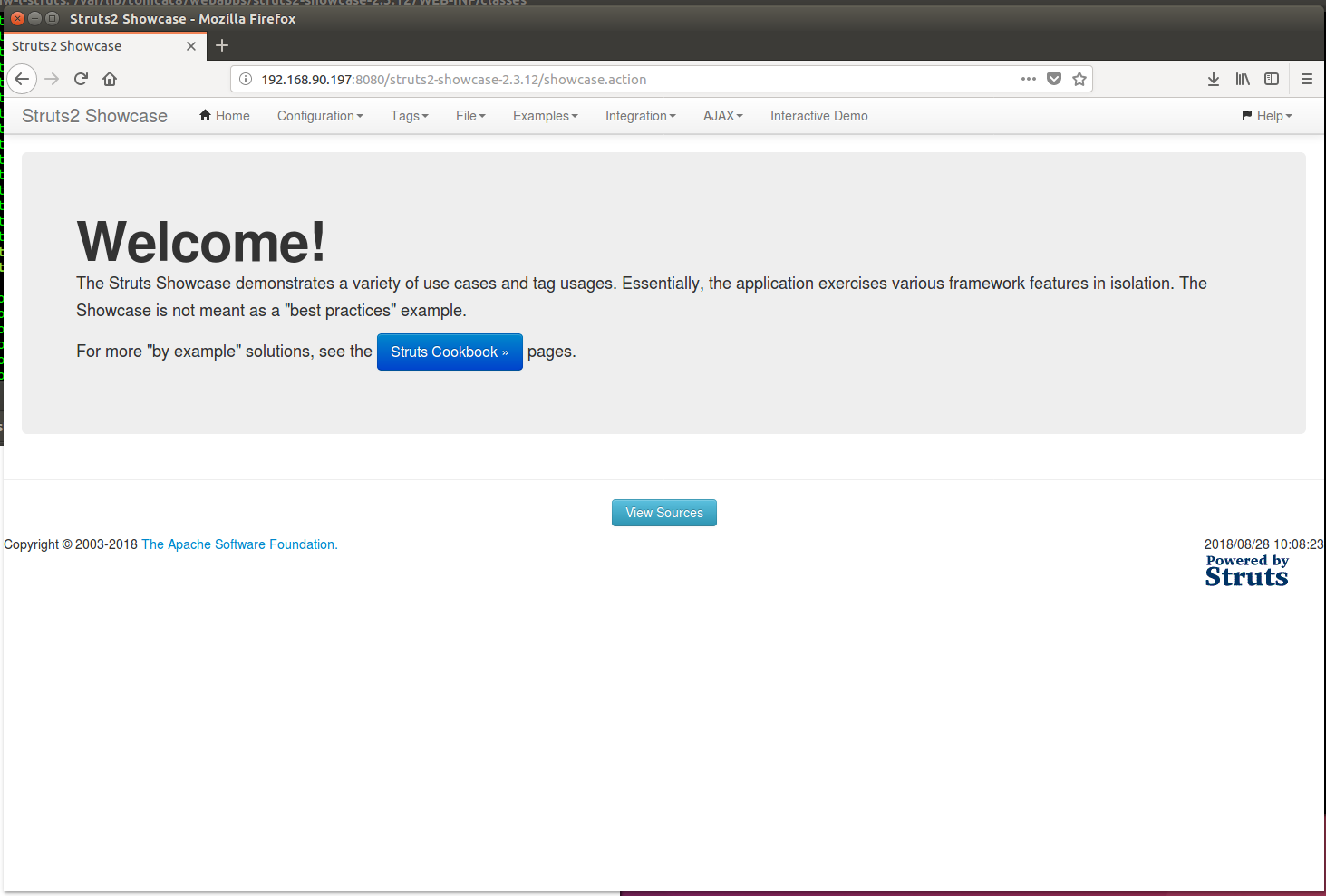This screenshot has height=896, width=1326.
Task: Expand the Configuration dropdown
Action: tap(320, 116)
